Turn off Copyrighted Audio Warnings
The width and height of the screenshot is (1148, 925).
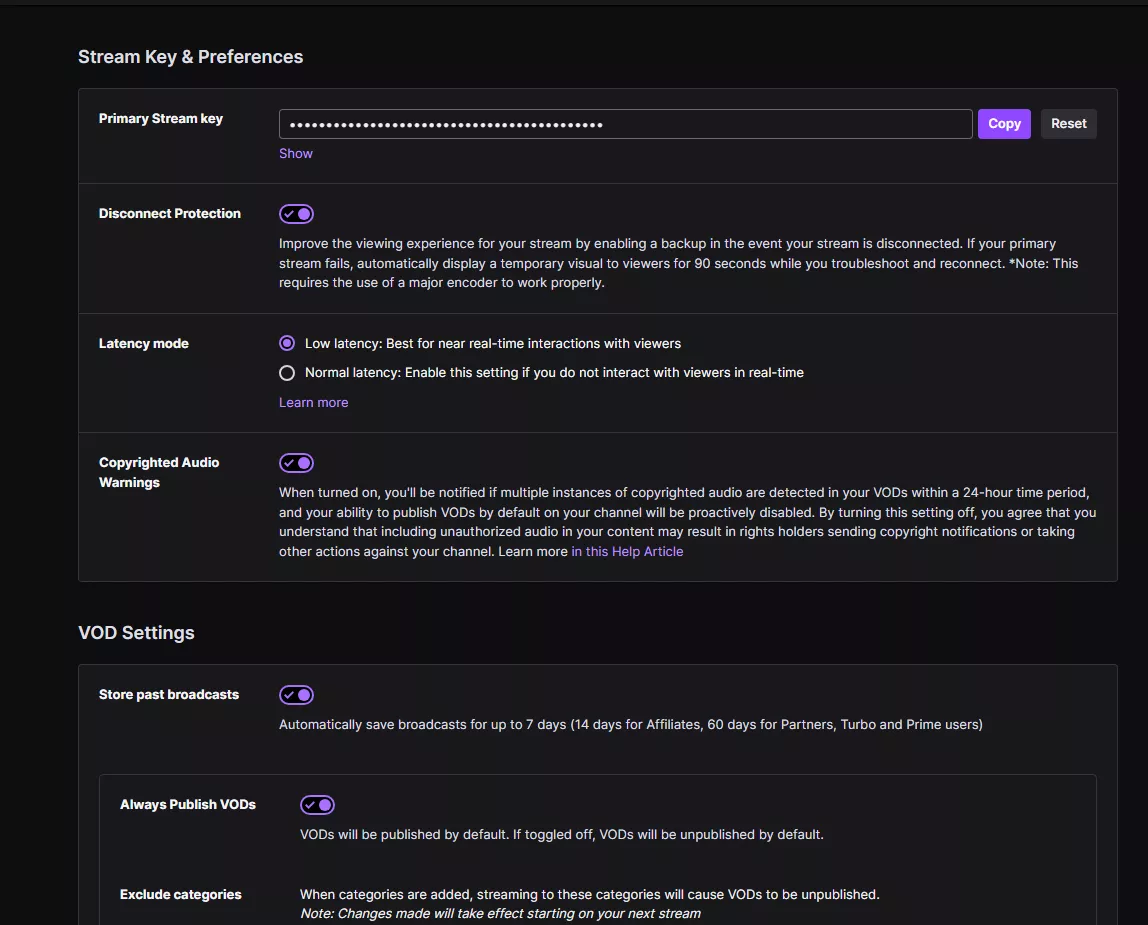point(296,462)
